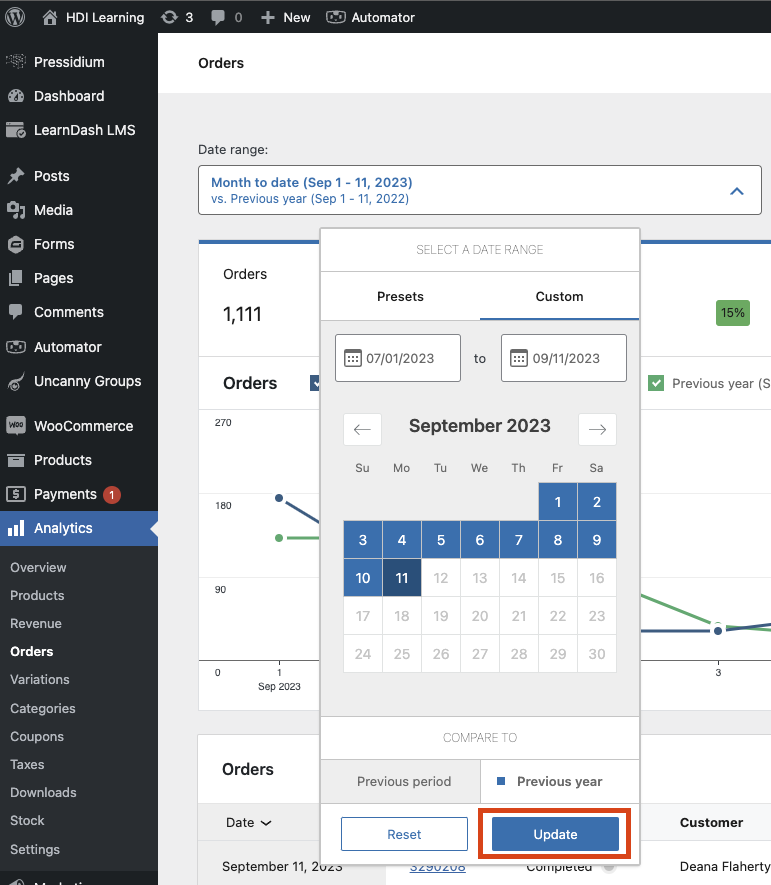Open LearnDash LMS menu
This screenshot has height=885, width=771.
click(84, 130)
